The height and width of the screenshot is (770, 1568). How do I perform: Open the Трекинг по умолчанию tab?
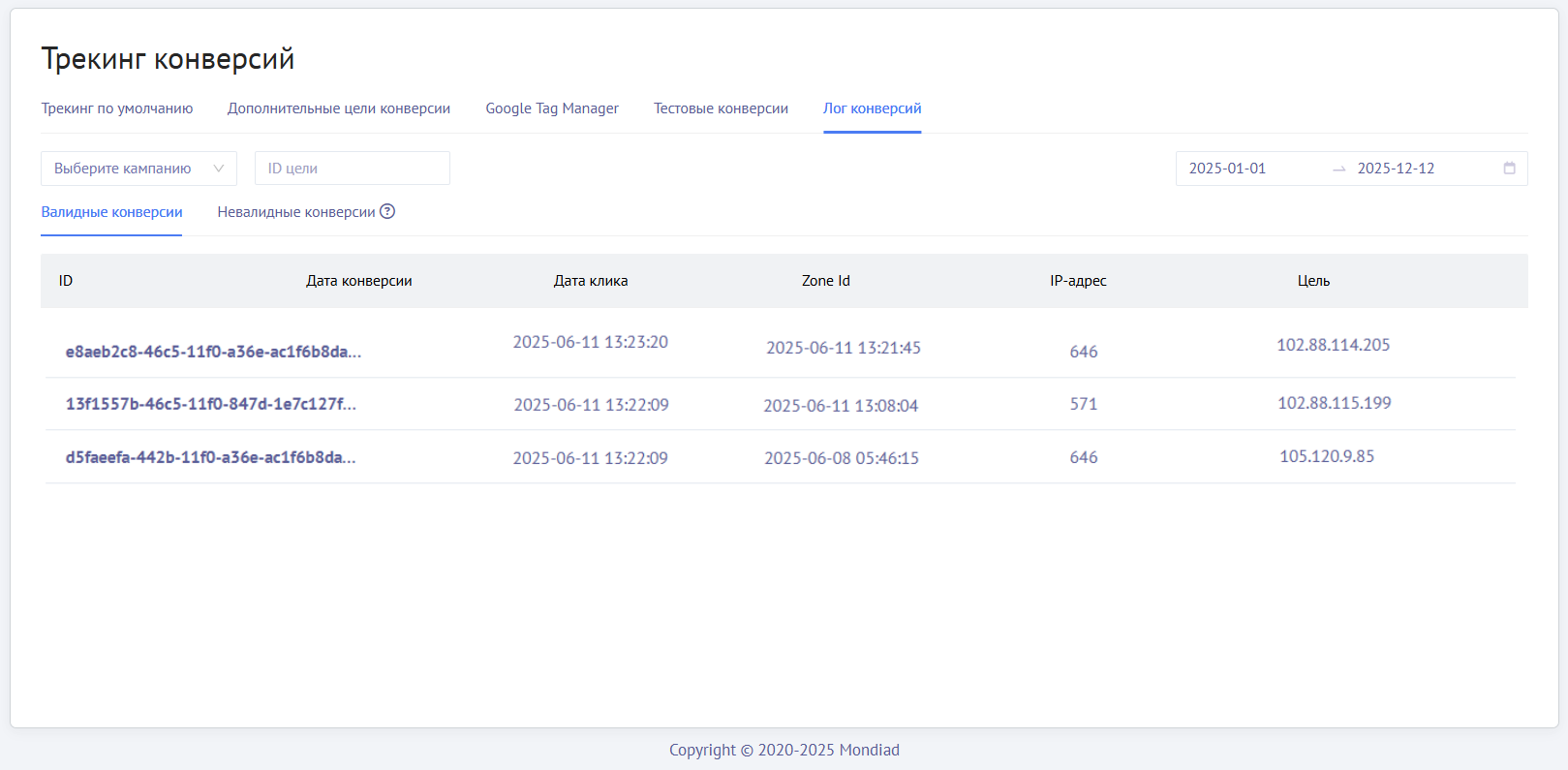(x=117, y=108)
